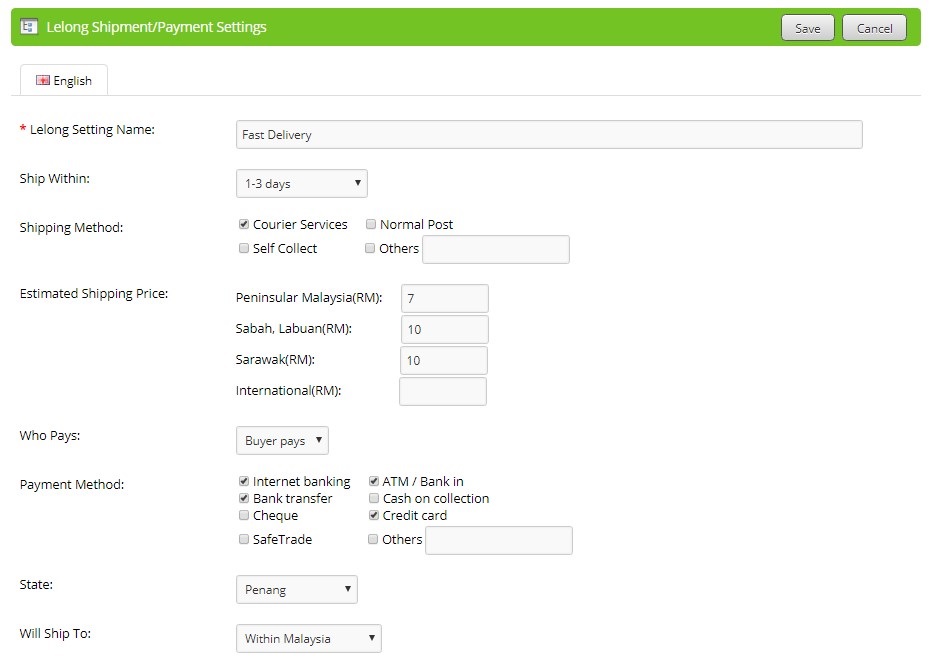Enable the SafeTrade payment method
The width and height of the screenshot is (929, 659).
[x=243, y=539]
